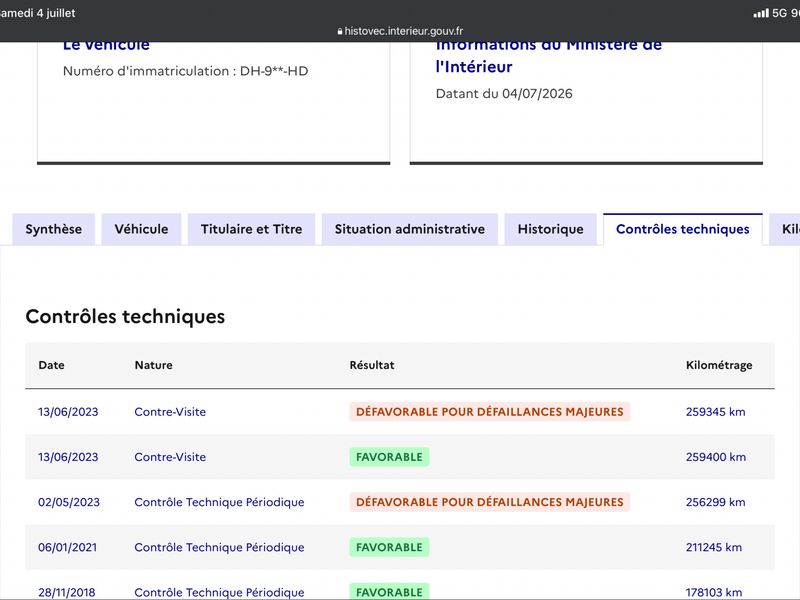The height and width of the screenshot is (600, 800).
Task: Click the Défavorable badge on the 259345 km row
Action: click(x=490, y=412)
